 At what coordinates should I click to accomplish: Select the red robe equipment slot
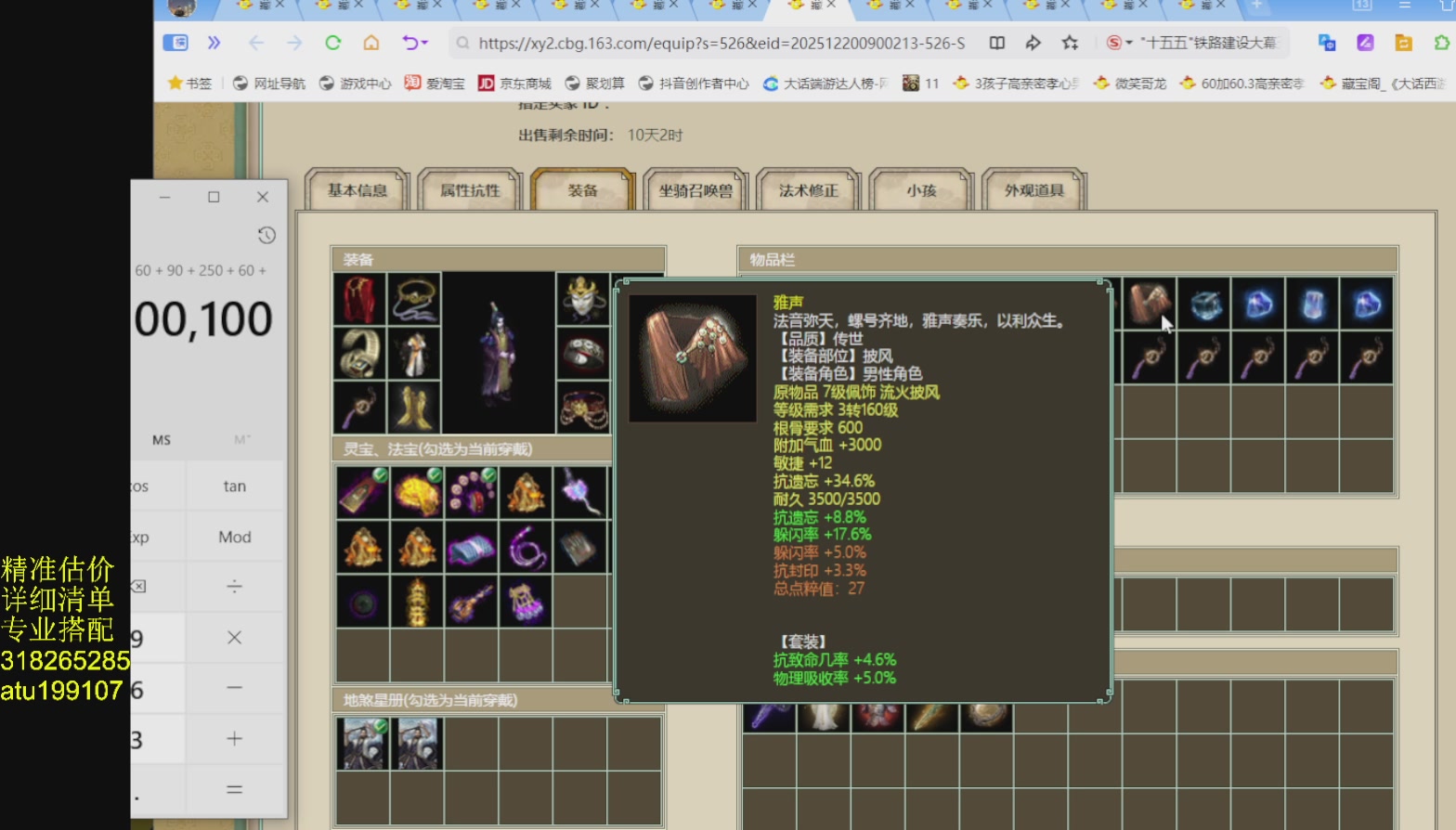point(359,299)
